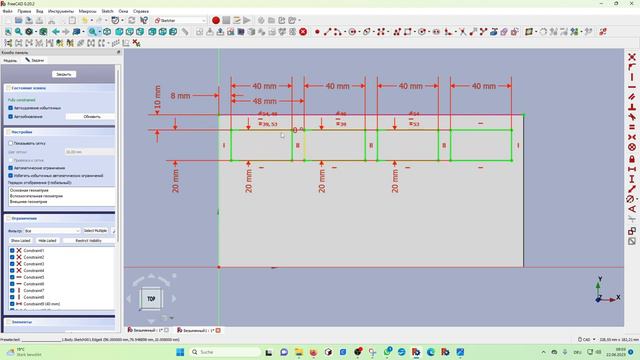This screenshot has height=360, width=640.
Task: Start recording a macro with the red button
Action: coord(216,20)
